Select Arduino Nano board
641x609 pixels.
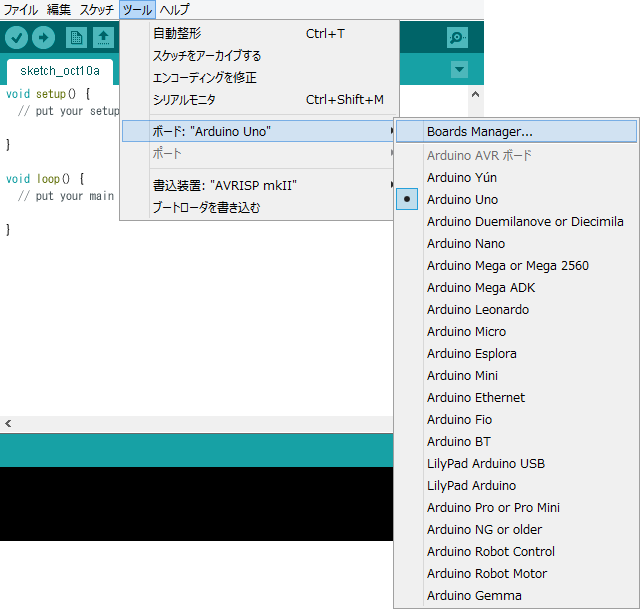pos(516,244)
